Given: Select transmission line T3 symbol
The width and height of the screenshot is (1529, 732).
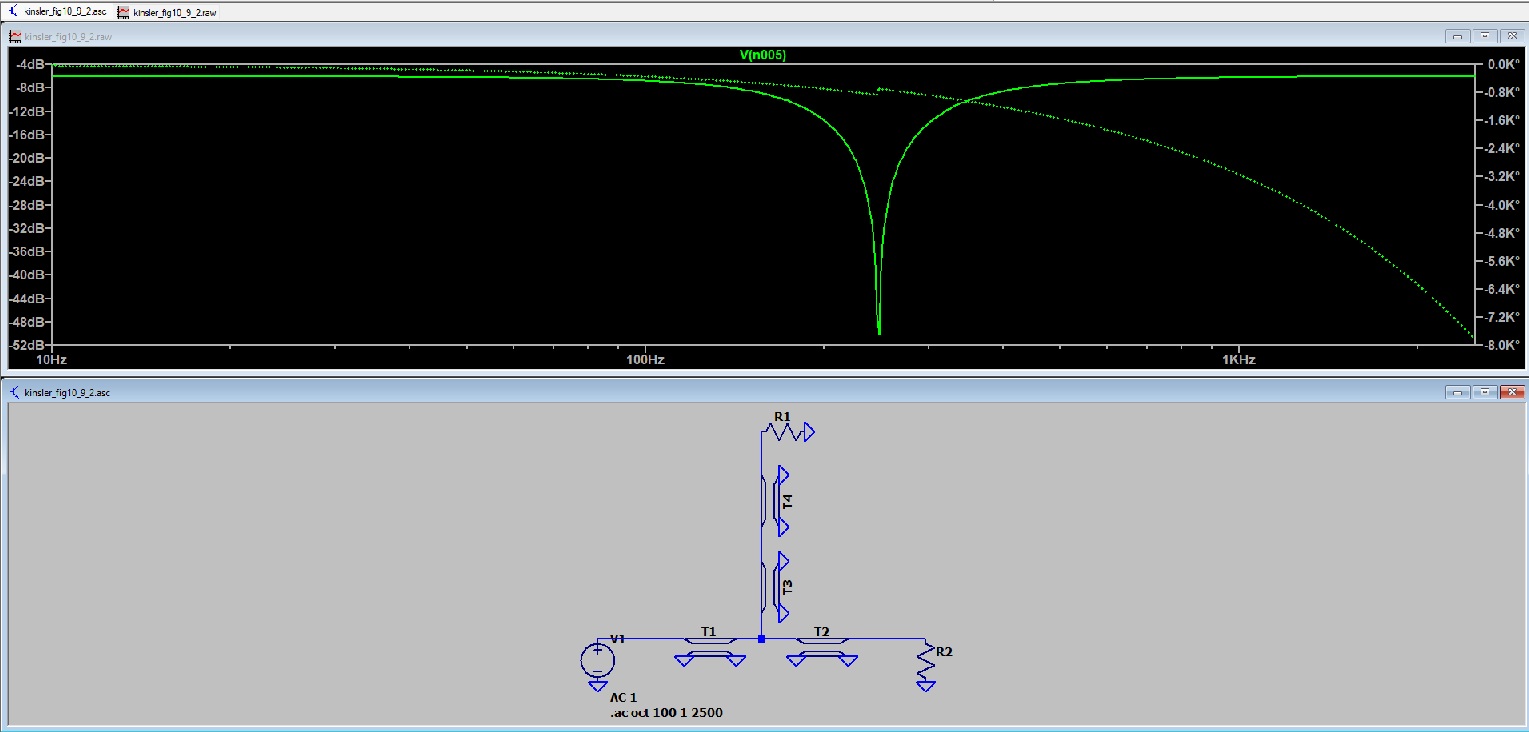Looking at the screenshot, I should (776, 586).
